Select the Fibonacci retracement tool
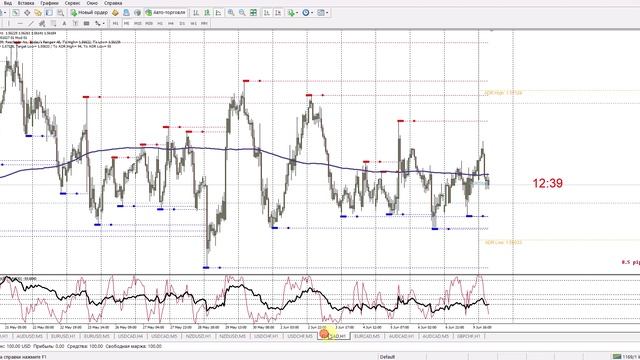This screenshot has height=360, width=640. pyautogui.click(x=53, y=24)
